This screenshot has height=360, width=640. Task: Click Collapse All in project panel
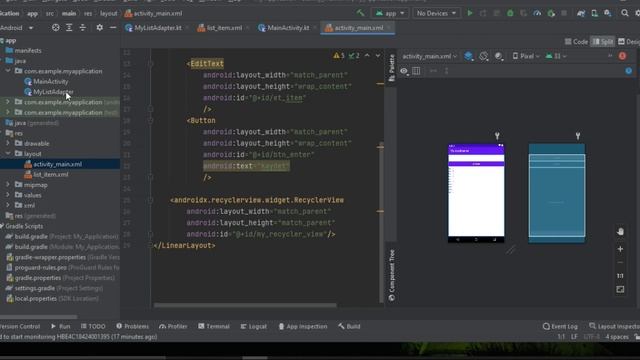[x=82, y=28]
